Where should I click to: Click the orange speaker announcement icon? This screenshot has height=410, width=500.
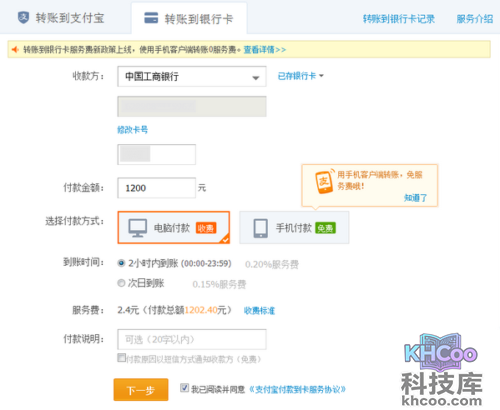pos(15,50)
